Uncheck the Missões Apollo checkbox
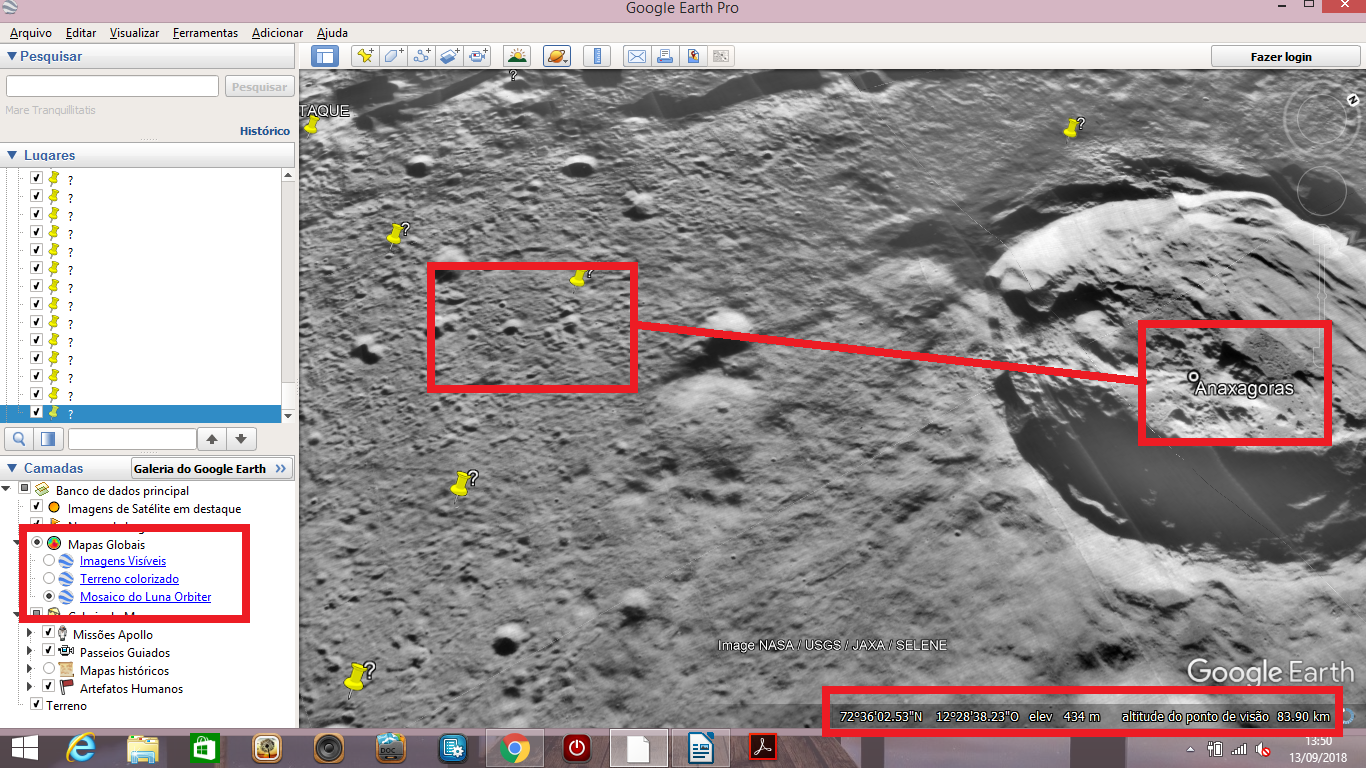 click(x=48, y=634)
